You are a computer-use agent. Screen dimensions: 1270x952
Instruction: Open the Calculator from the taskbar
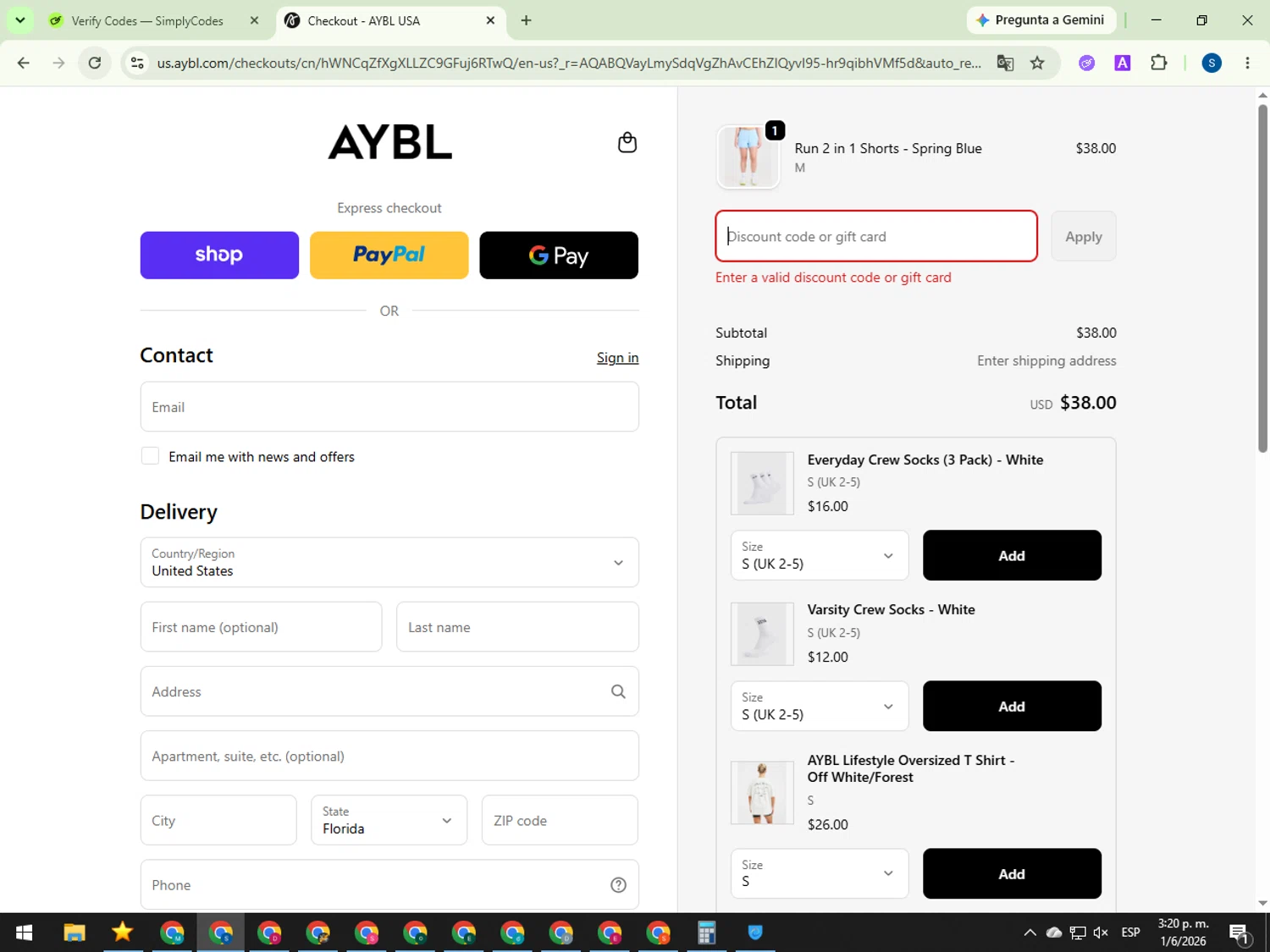[706, 933]
